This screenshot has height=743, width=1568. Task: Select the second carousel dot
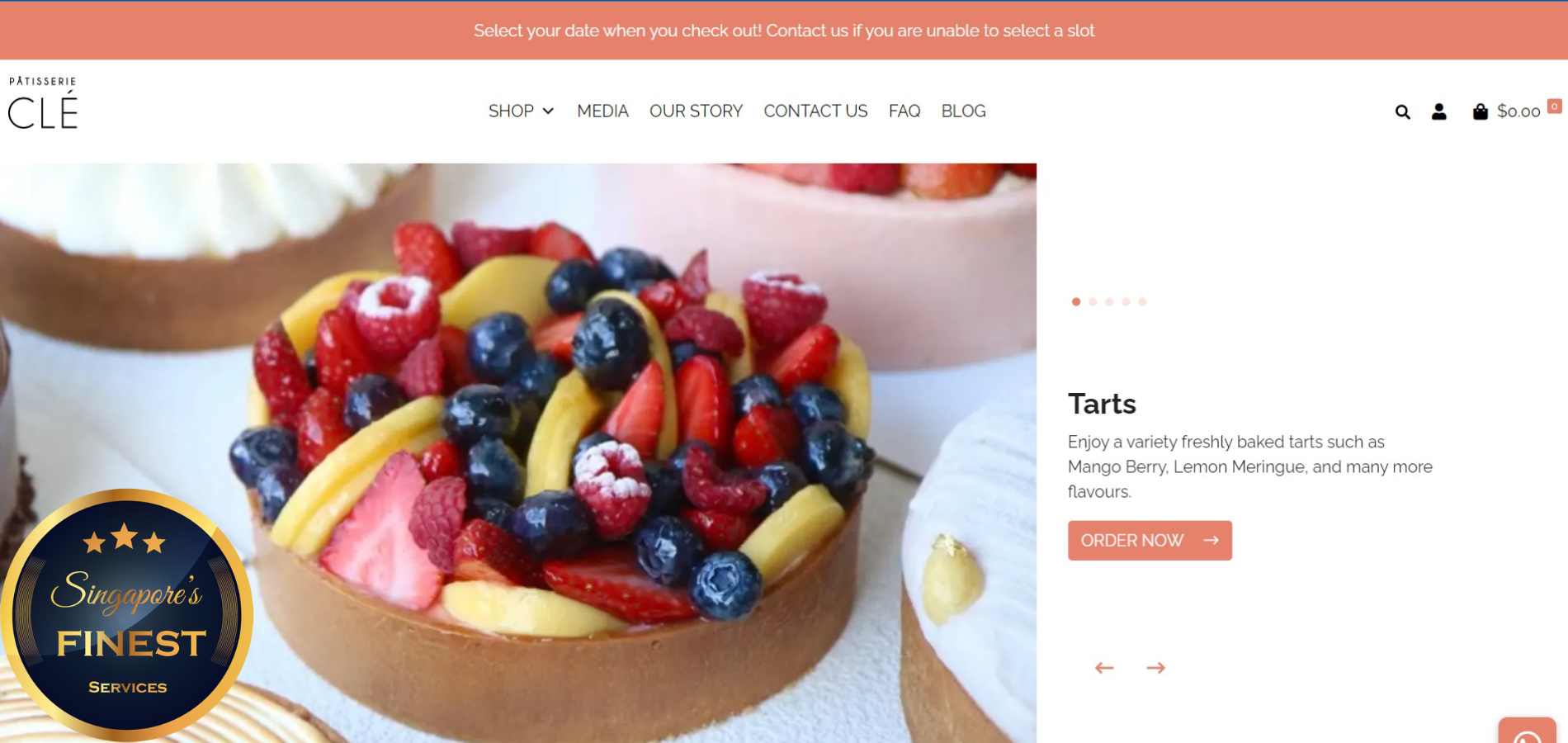tap(1093, 301)
